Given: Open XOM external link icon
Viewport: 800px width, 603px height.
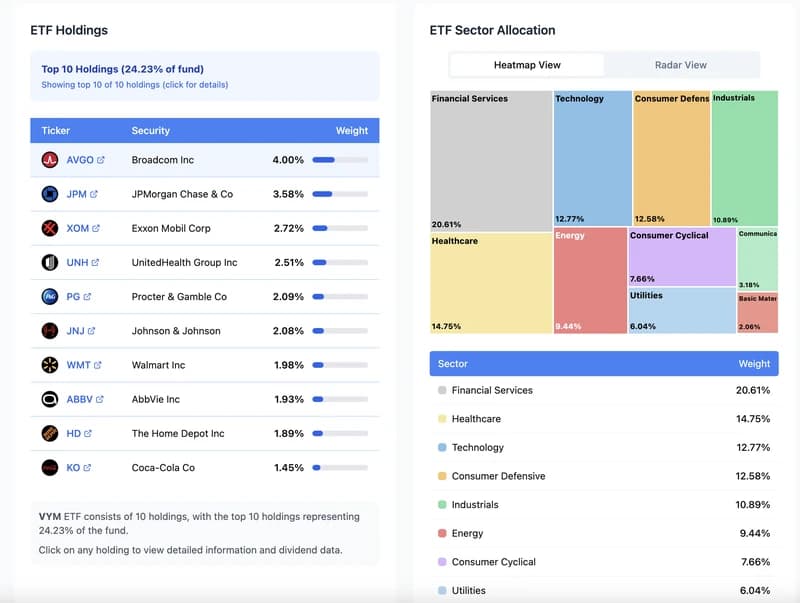Looking at the screenshot, I should tap(96, 228).
